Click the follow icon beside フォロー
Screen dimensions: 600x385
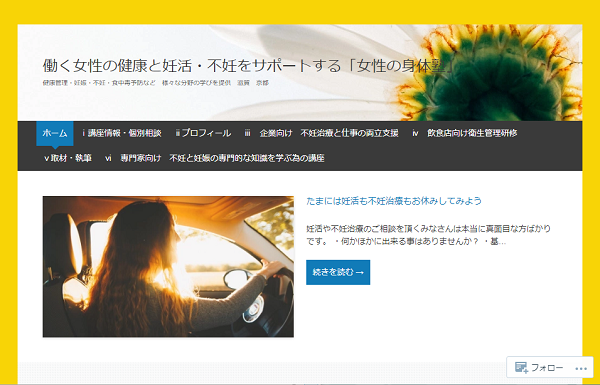click(521, 368)
